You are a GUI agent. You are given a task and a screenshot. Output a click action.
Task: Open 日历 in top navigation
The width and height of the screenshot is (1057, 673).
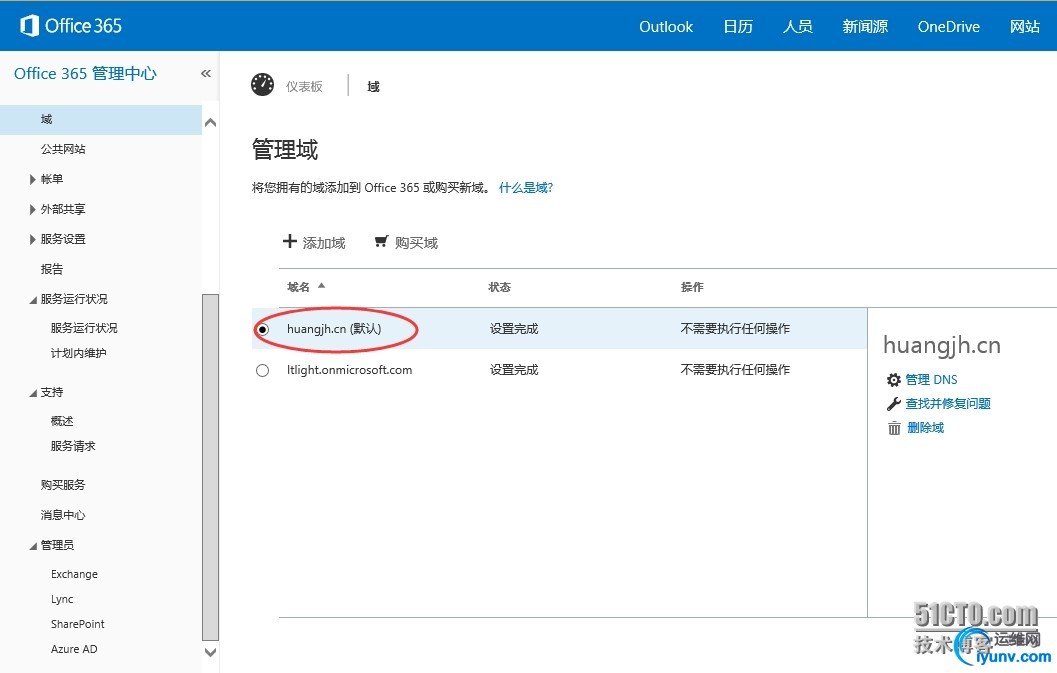[x=738, y=26]
